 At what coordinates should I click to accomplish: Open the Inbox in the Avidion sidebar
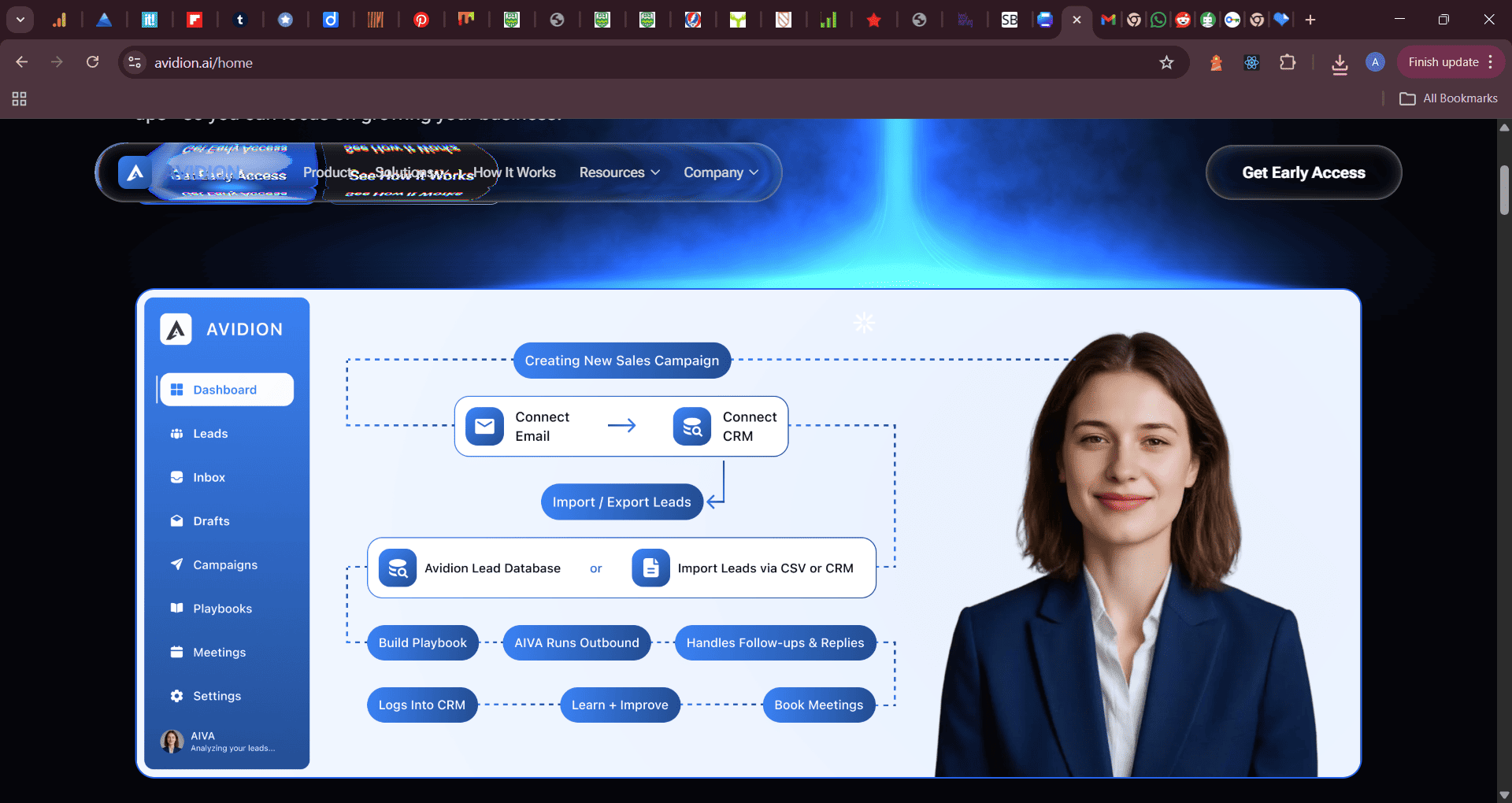point(209,477)
